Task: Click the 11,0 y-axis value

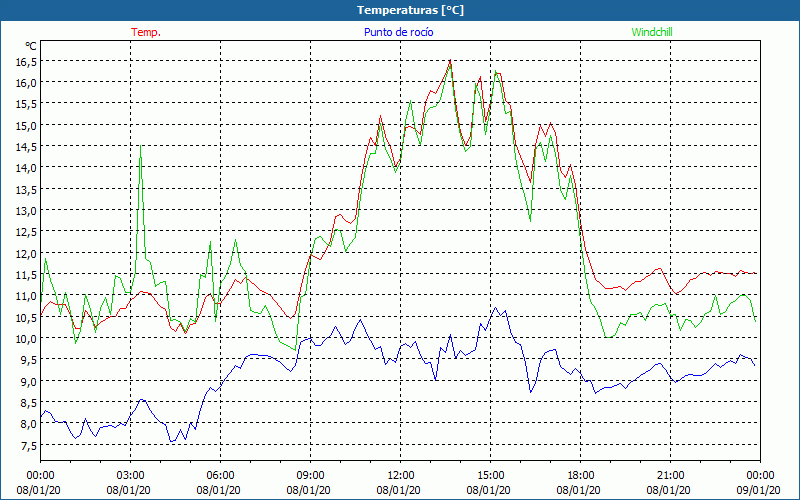Action: coord(26,295)
